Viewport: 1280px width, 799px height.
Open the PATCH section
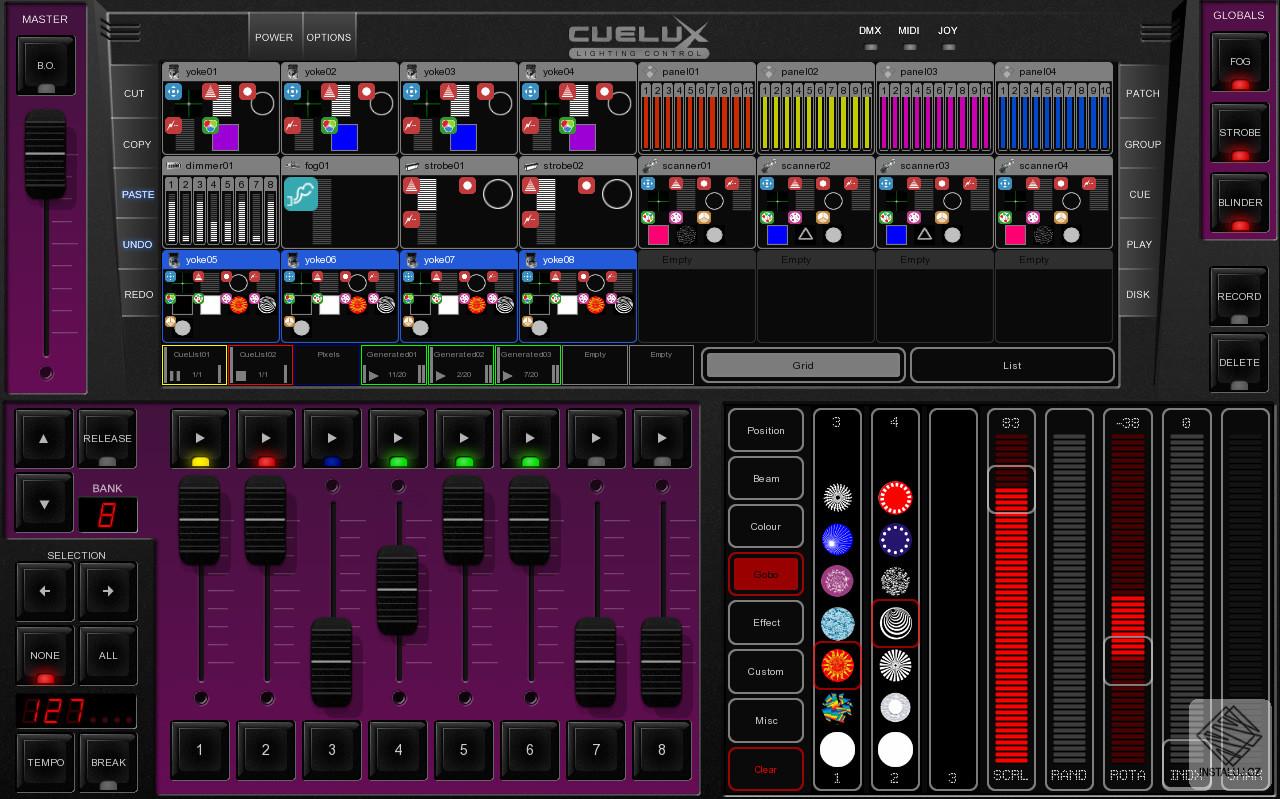pyautogui.click(x=1142, y=94)
